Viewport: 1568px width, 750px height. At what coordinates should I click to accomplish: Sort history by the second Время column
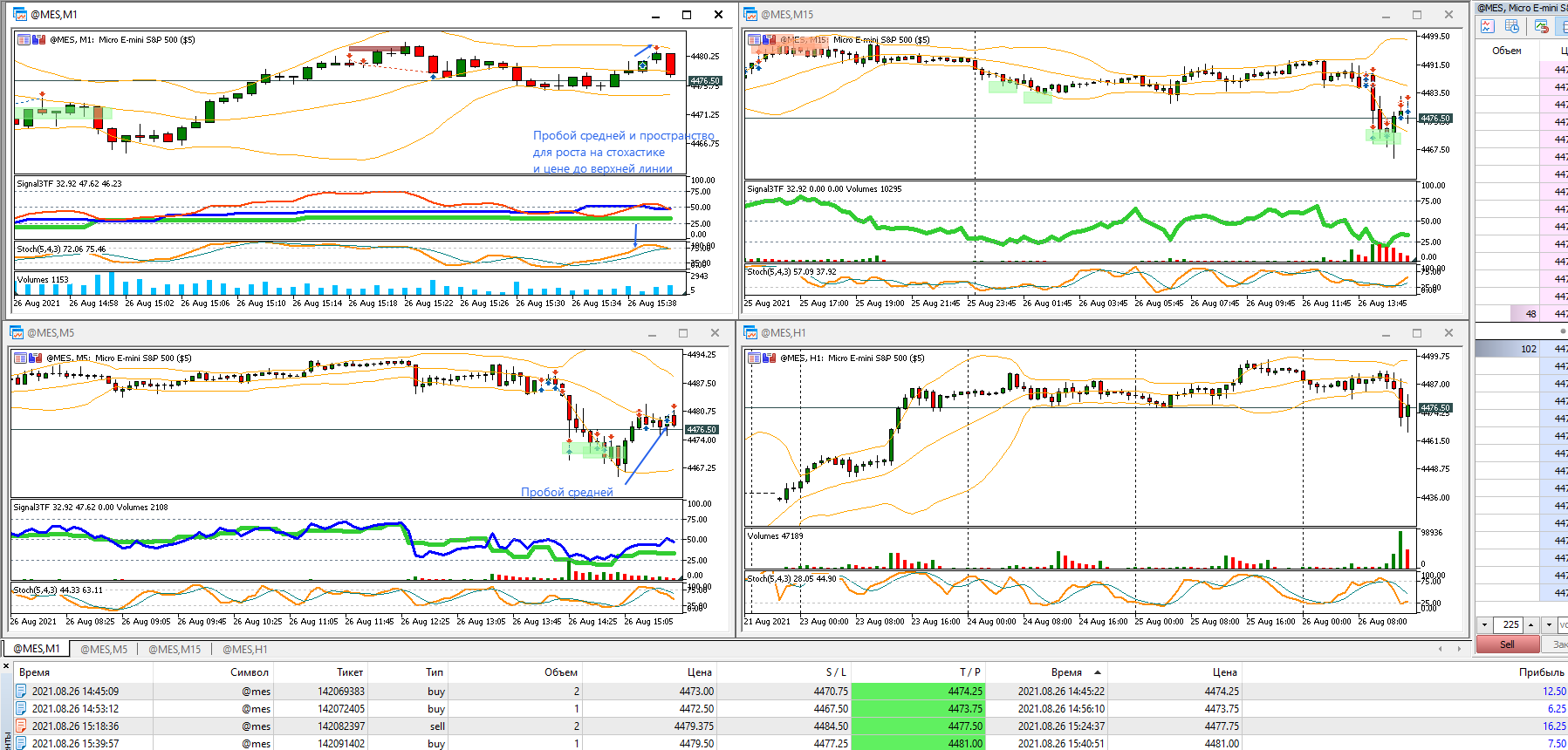[x=1066, y=672]
